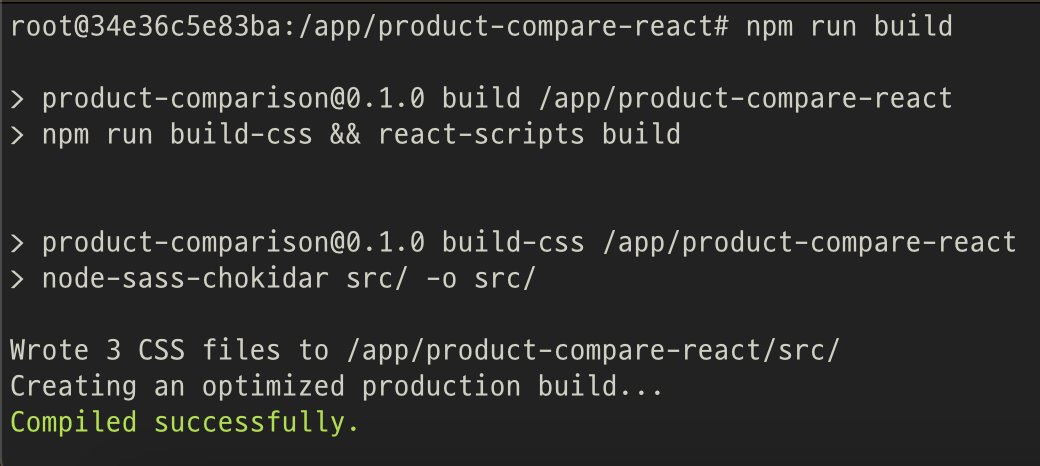The height and width of the screenshot is (466, 1040).
Task: Click the word 'optimized' in build message
Action: [x=273, y=386]
